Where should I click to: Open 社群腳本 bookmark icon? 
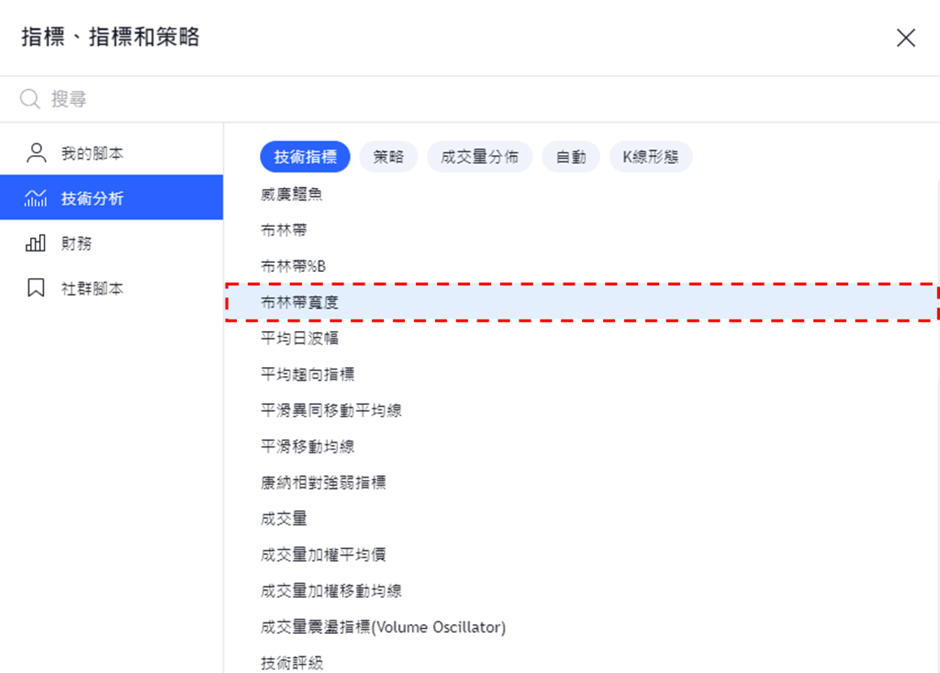click(36, 288)
